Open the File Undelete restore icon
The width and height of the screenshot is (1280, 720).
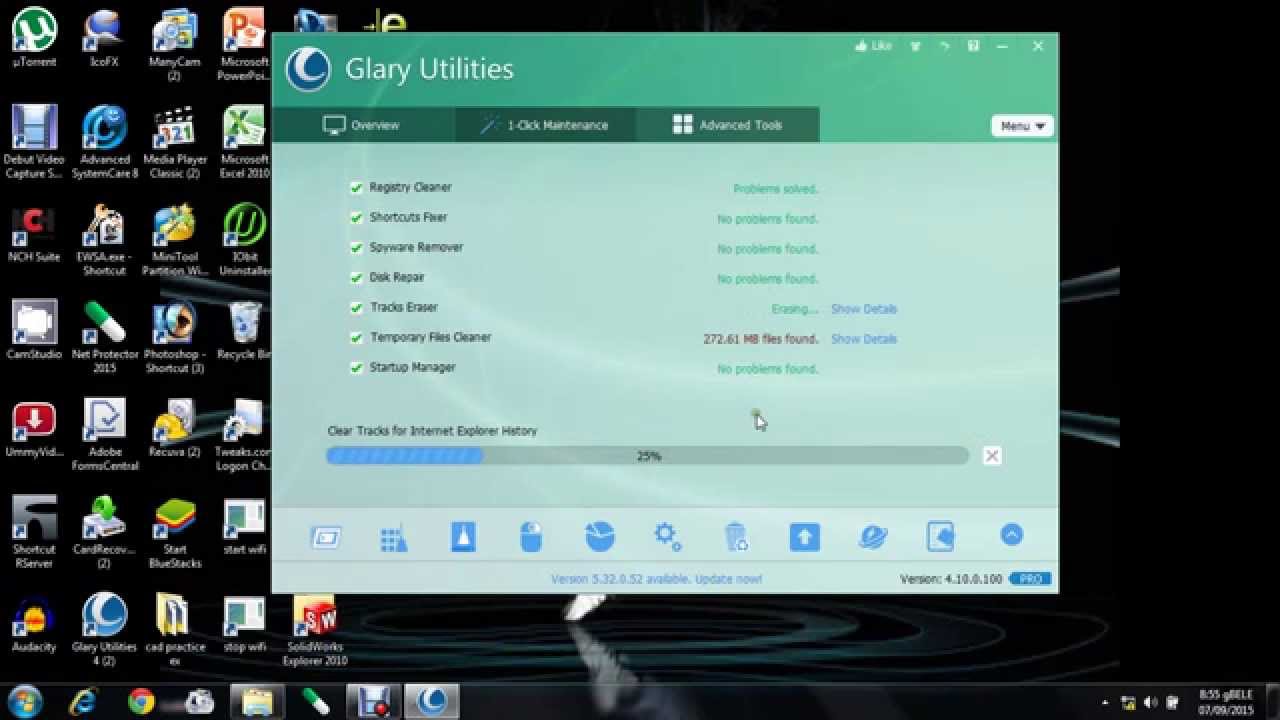pos(941,537)
